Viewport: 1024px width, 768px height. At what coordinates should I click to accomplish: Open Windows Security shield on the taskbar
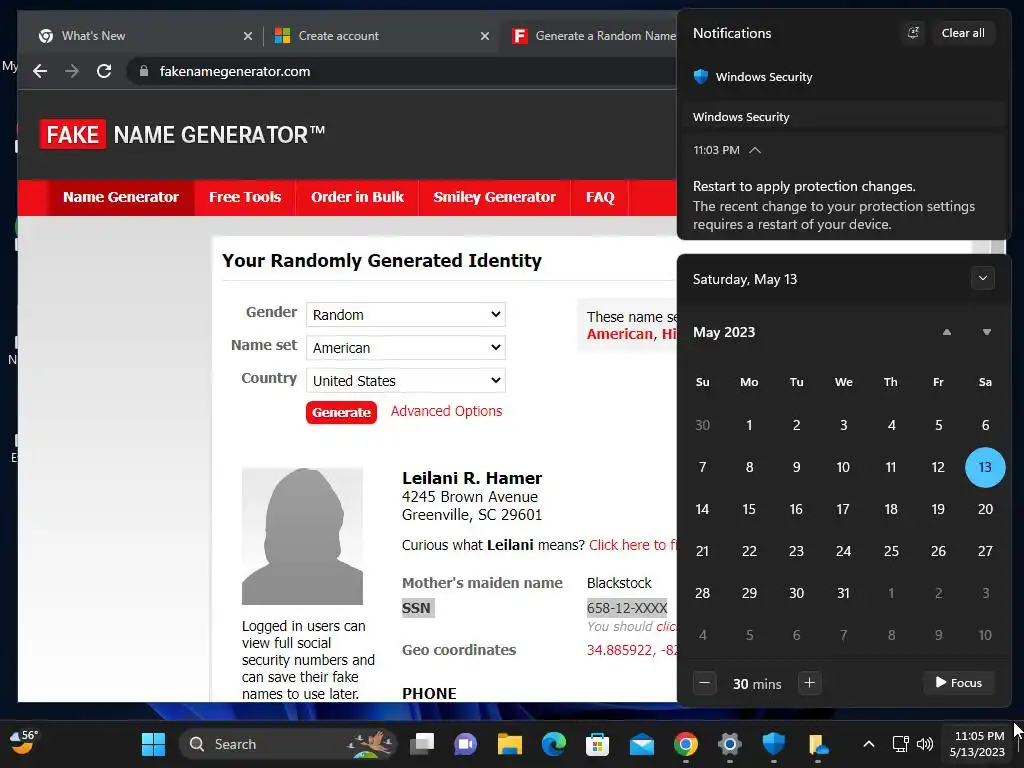click(774, 744)
